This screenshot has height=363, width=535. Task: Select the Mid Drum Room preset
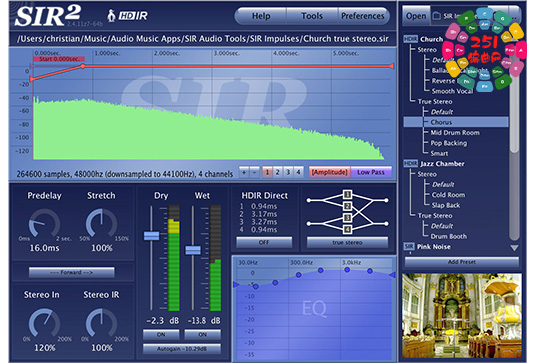click(x=455, y=133)
